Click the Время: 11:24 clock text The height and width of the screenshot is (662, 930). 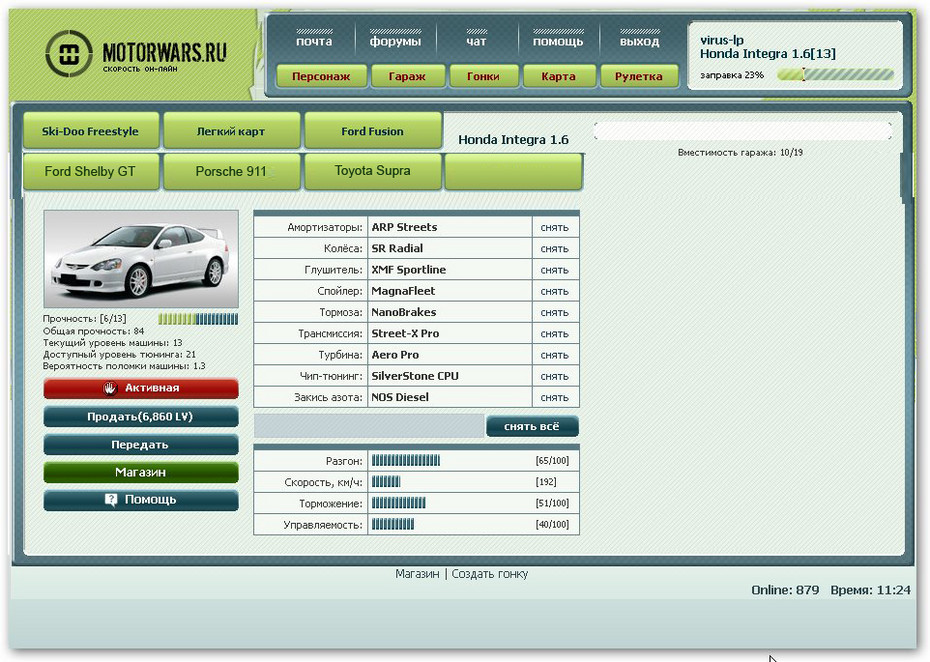870,590
